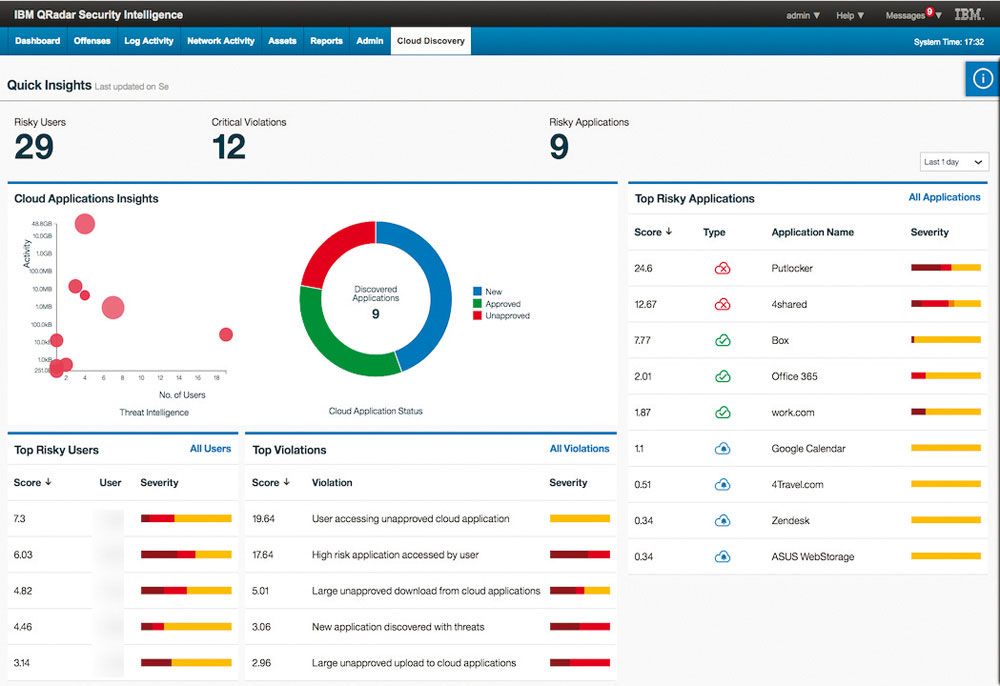
Task: Click 'User accessing unapproved cloud application' violation
Action: coord(411,519)
